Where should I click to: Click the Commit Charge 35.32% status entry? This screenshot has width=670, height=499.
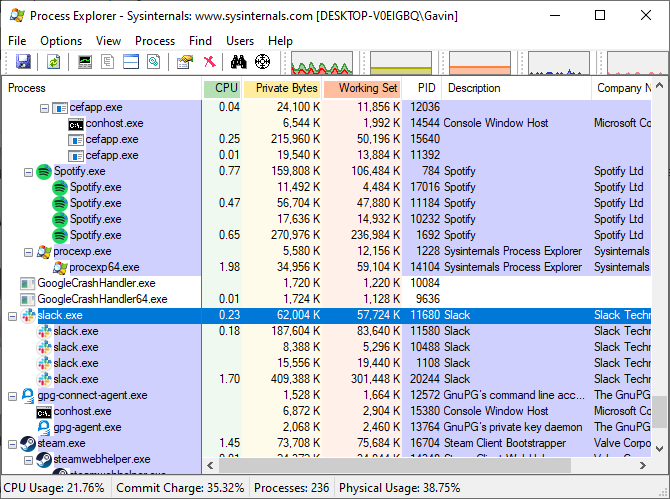(180, 488)
